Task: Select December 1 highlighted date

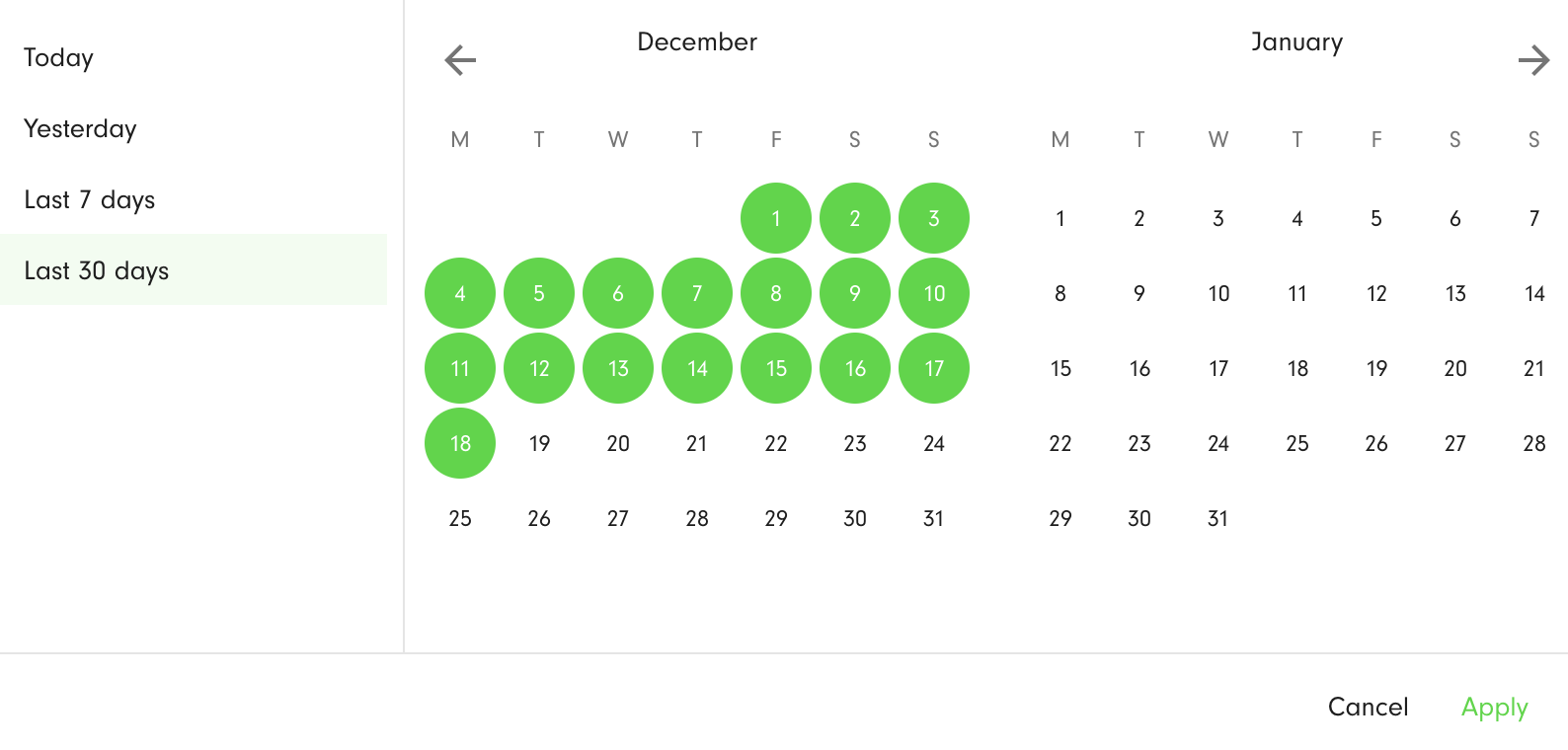Action: coord(776,218)
